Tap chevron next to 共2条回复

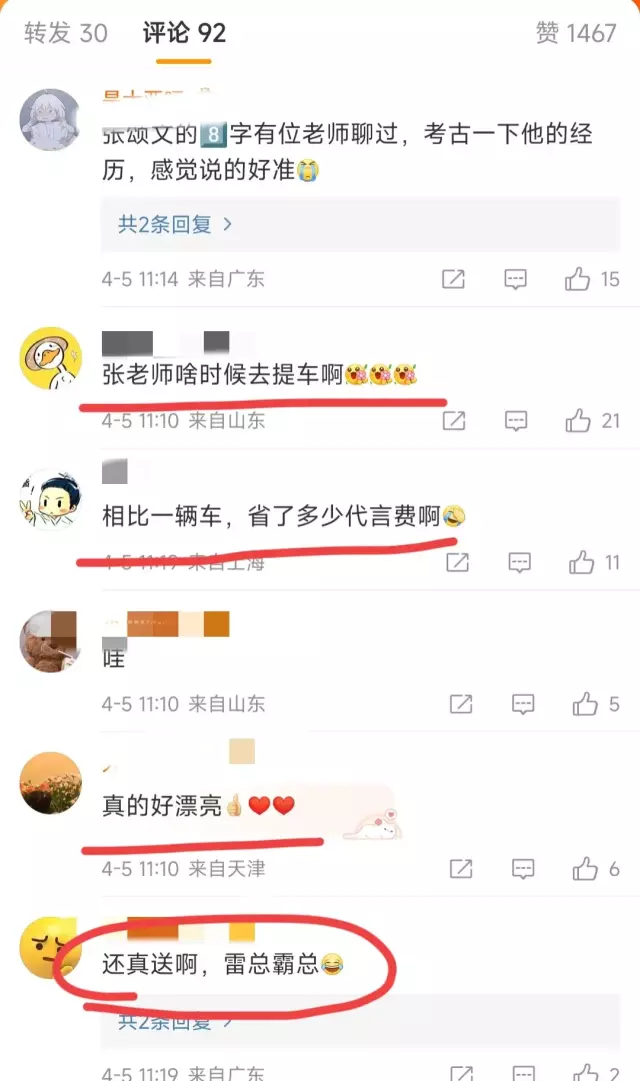(227, 224)
